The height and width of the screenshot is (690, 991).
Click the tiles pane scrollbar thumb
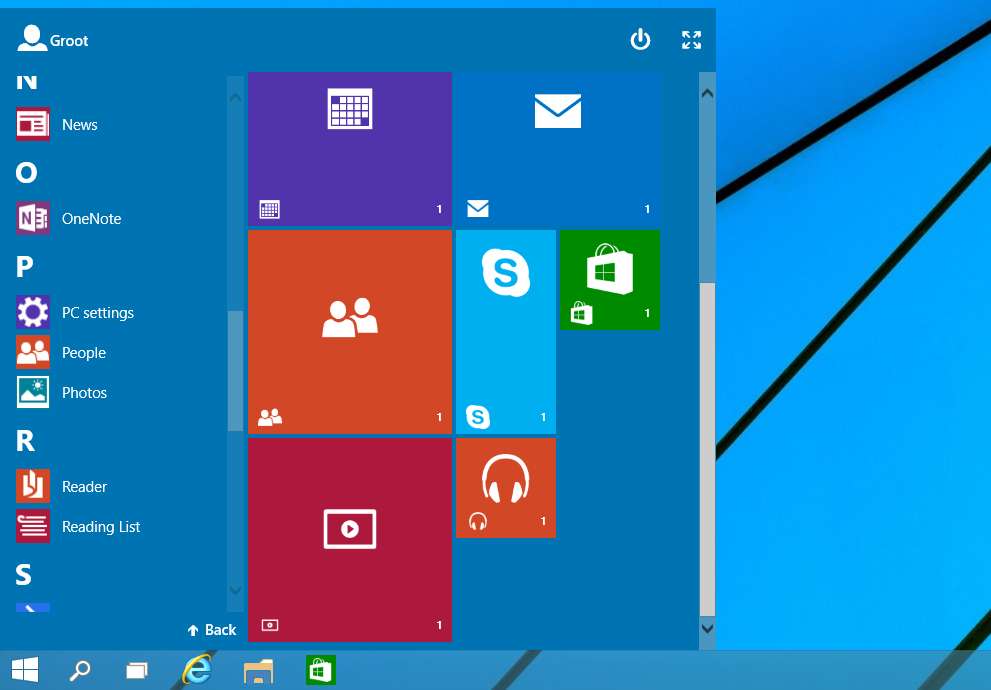click(707, 449)
